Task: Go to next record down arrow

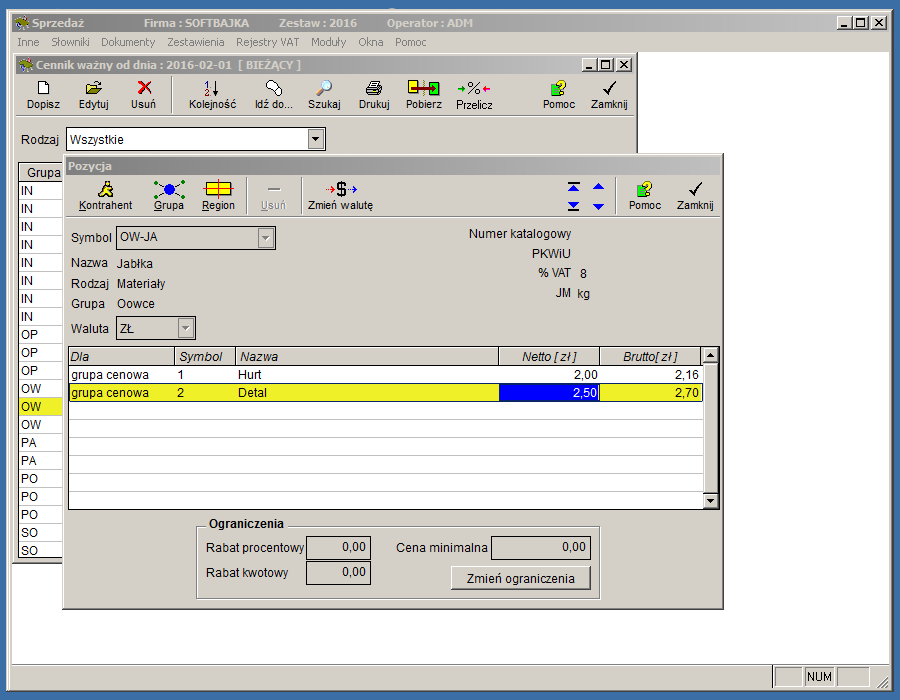Action: [598, 207]
